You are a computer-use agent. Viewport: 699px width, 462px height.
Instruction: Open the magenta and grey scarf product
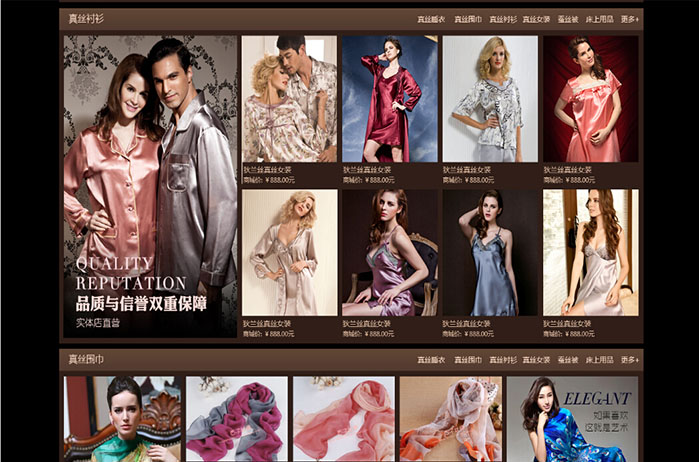(236, 418)
